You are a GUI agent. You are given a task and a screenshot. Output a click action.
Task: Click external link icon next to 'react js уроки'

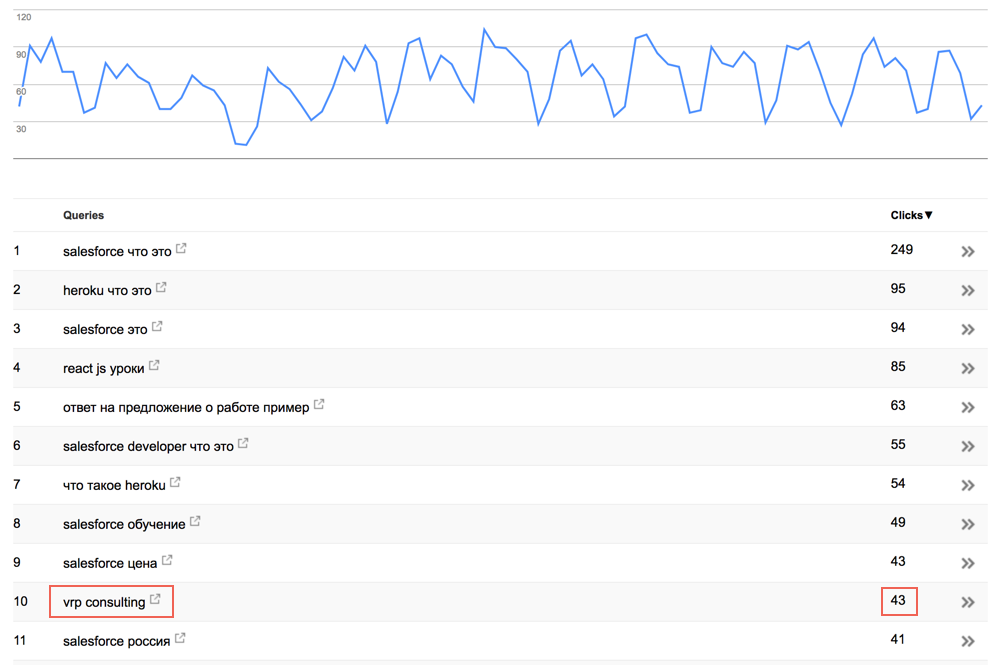(154, 365)
